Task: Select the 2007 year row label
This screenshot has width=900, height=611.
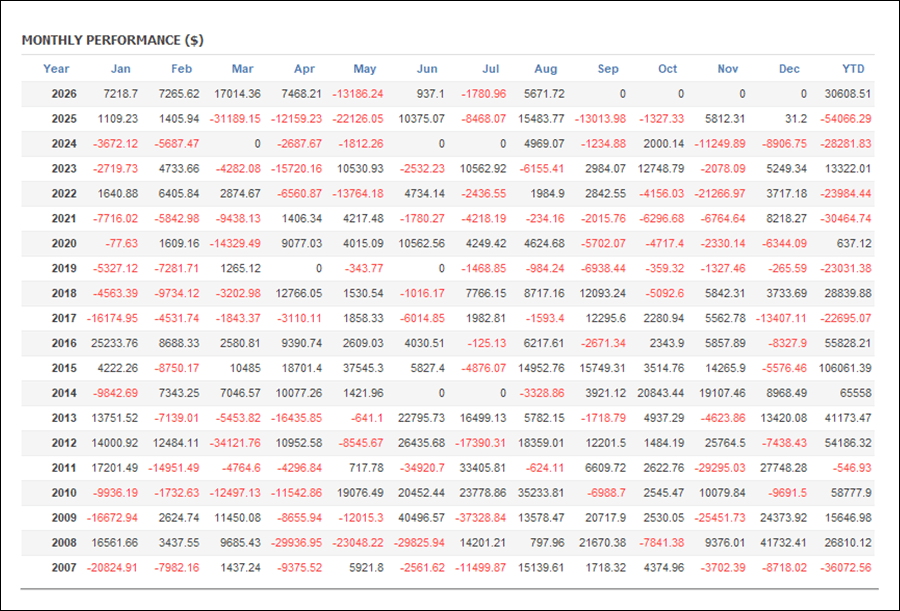Action: click(64, 568)
